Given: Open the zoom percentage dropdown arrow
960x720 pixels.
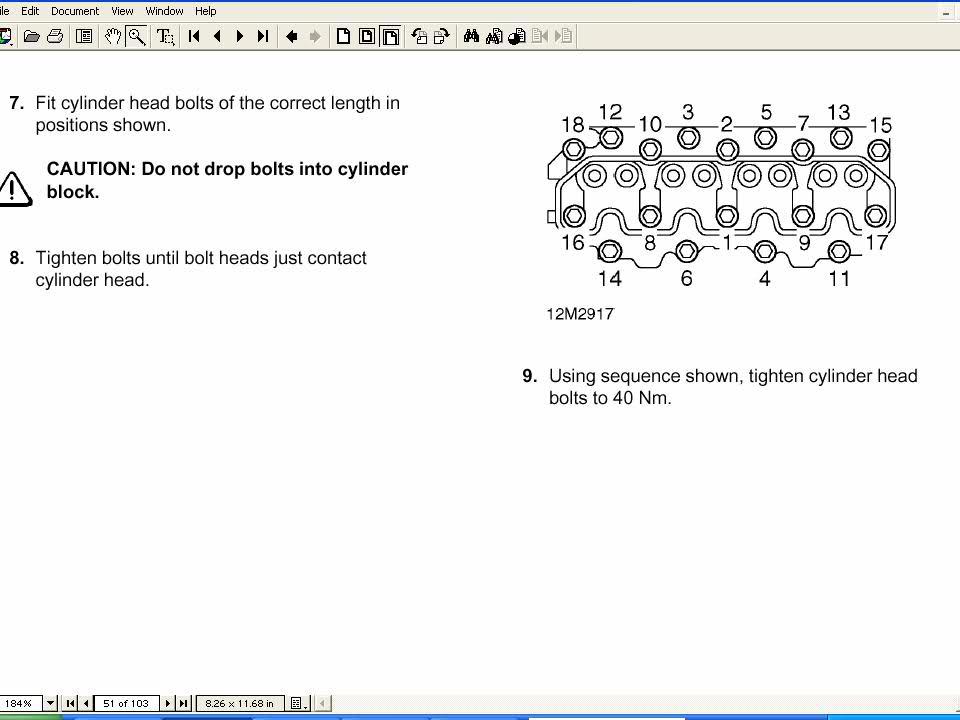Looking at the screenshot, I should 50,703.
